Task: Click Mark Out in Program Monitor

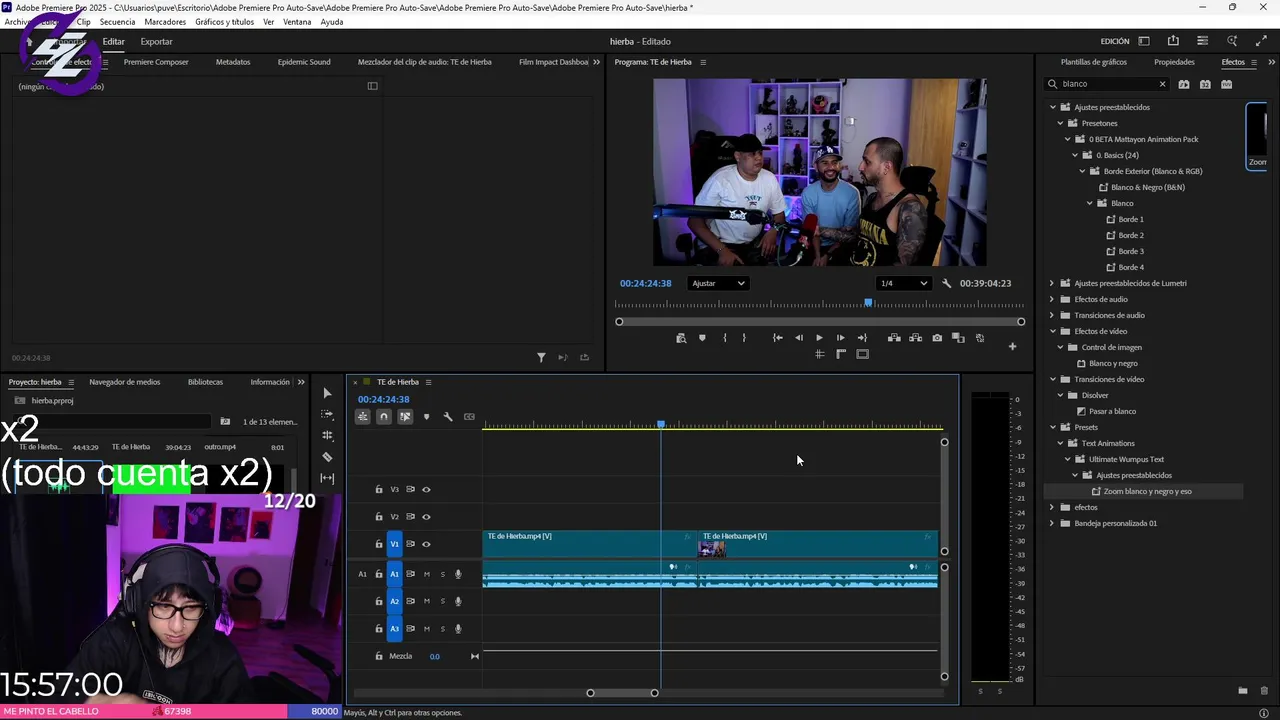Action: (744, 338)
